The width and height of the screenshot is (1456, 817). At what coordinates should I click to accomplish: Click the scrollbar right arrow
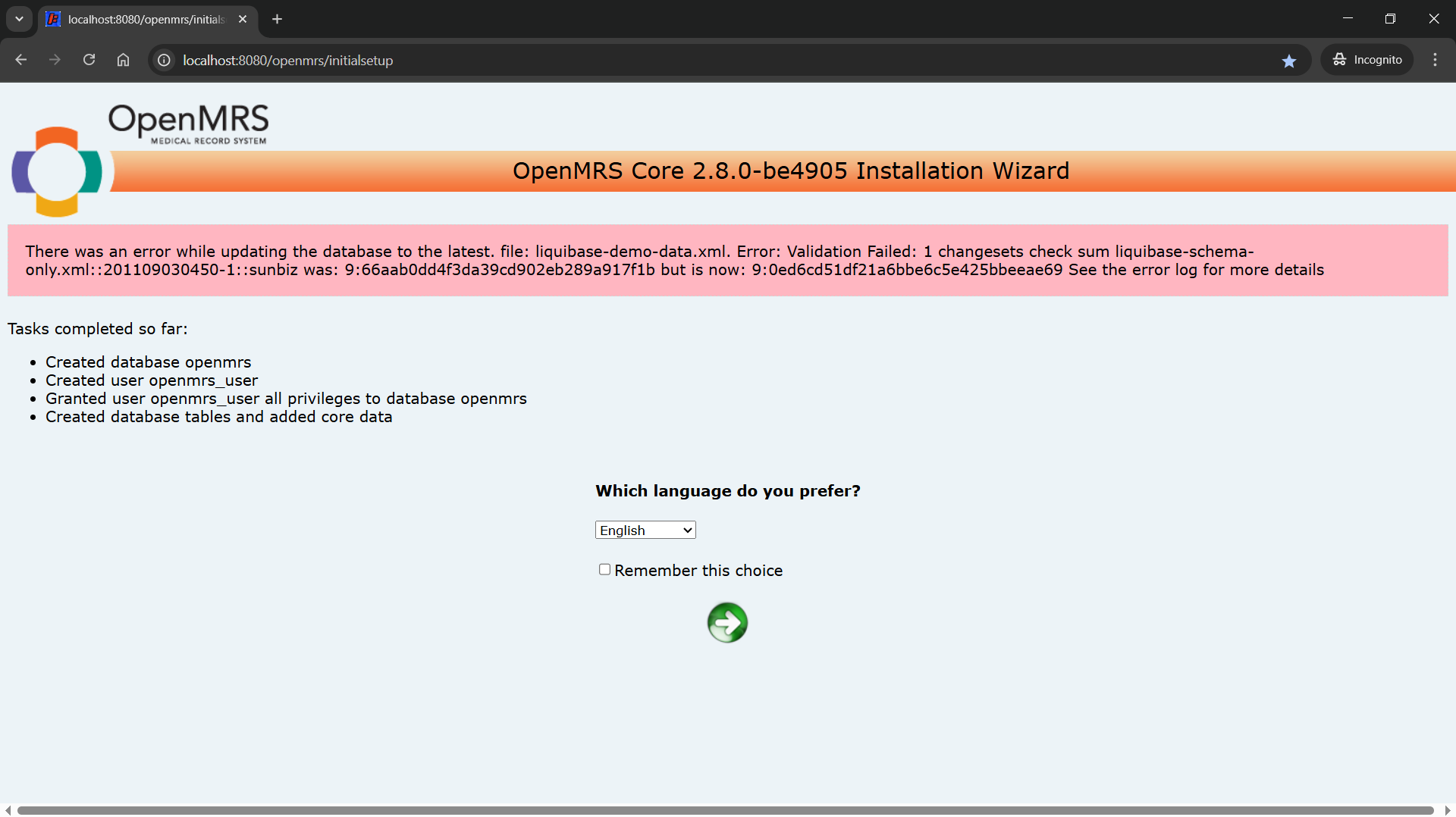pyautogui.click(x=1448, y=810)
